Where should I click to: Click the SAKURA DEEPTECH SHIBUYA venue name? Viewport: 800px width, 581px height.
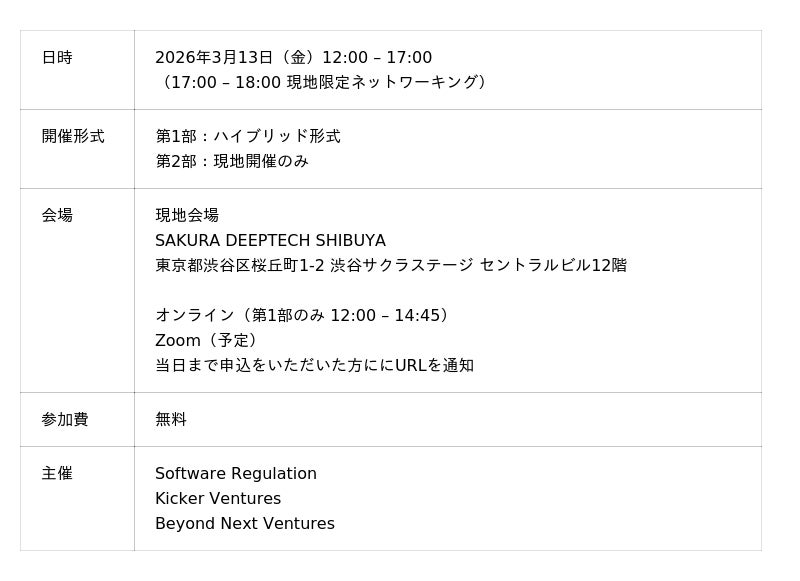[x=270, y=241]
